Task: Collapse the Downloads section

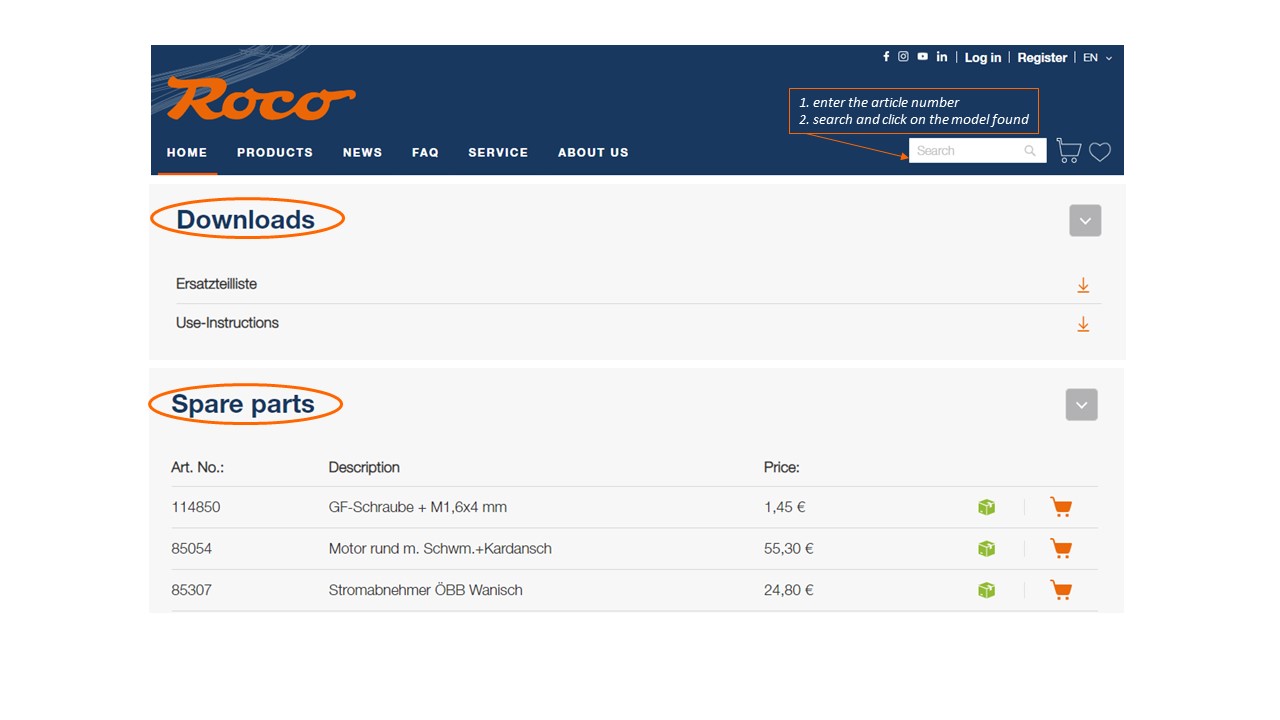Action: tap(1085, 221)
